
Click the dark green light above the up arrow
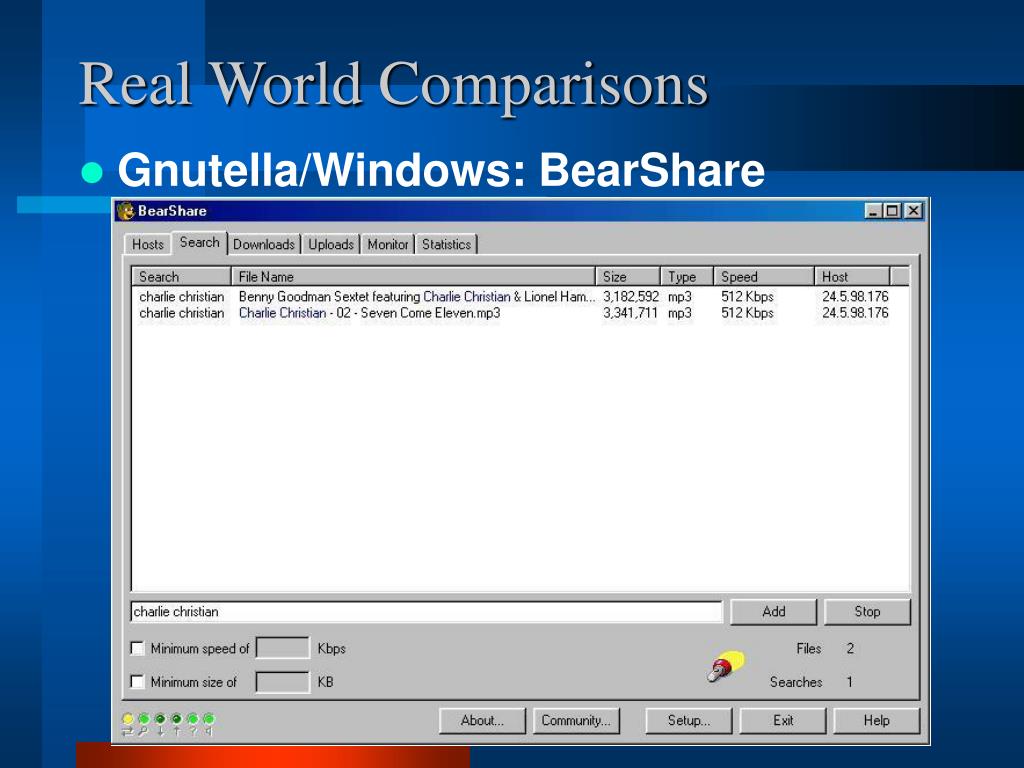click(176, 718)
